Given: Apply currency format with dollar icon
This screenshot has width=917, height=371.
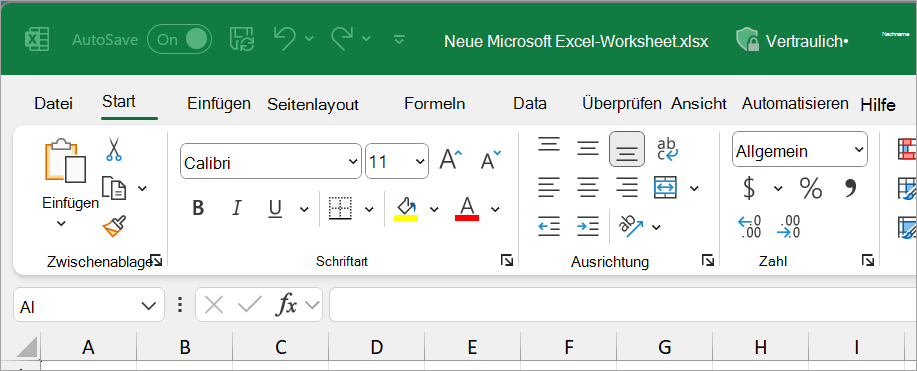Looking at the screenshot, I should [749, 188].
